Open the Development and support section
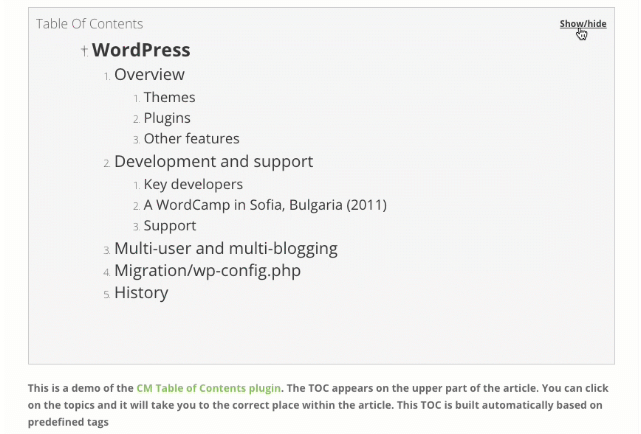 [213, 161]
